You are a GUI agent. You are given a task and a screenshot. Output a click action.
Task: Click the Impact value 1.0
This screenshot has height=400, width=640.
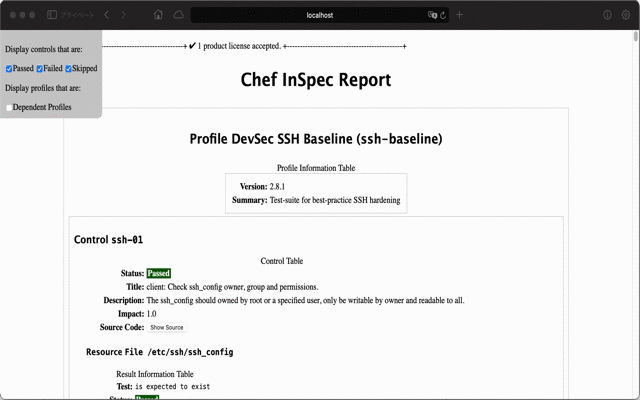151,314
